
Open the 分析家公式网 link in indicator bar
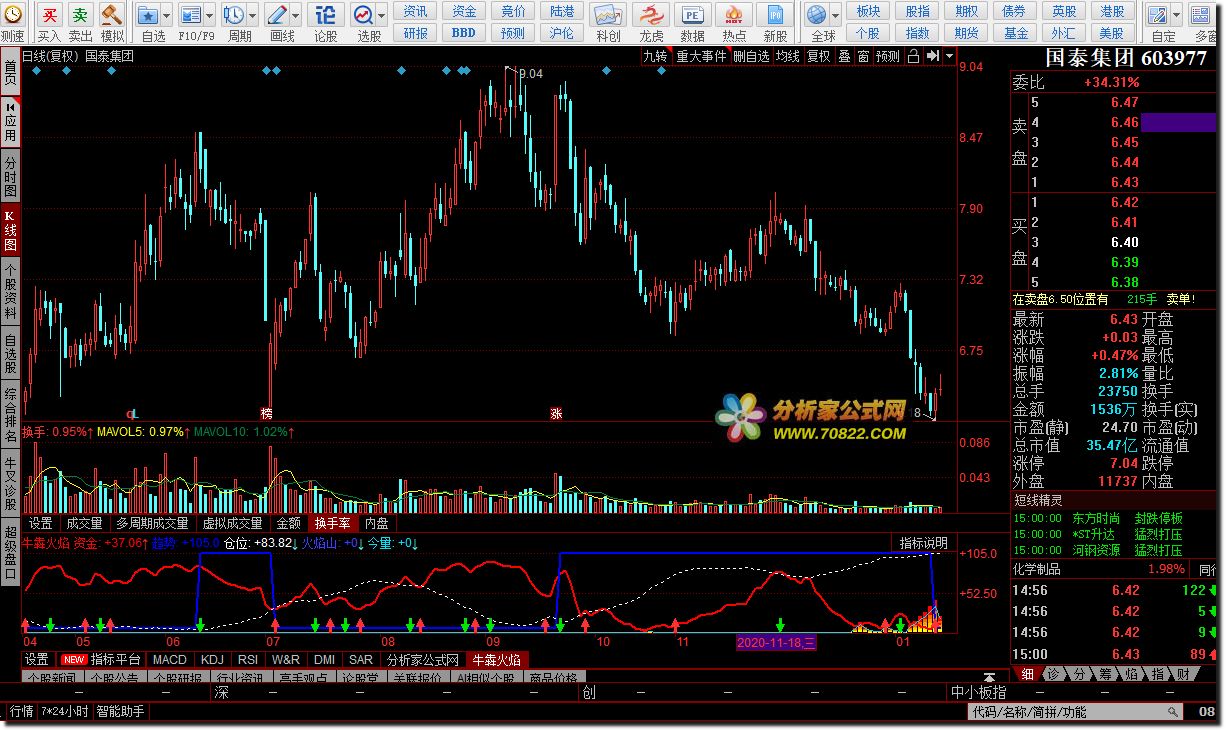pyautogui.click(x=422, y=660)
